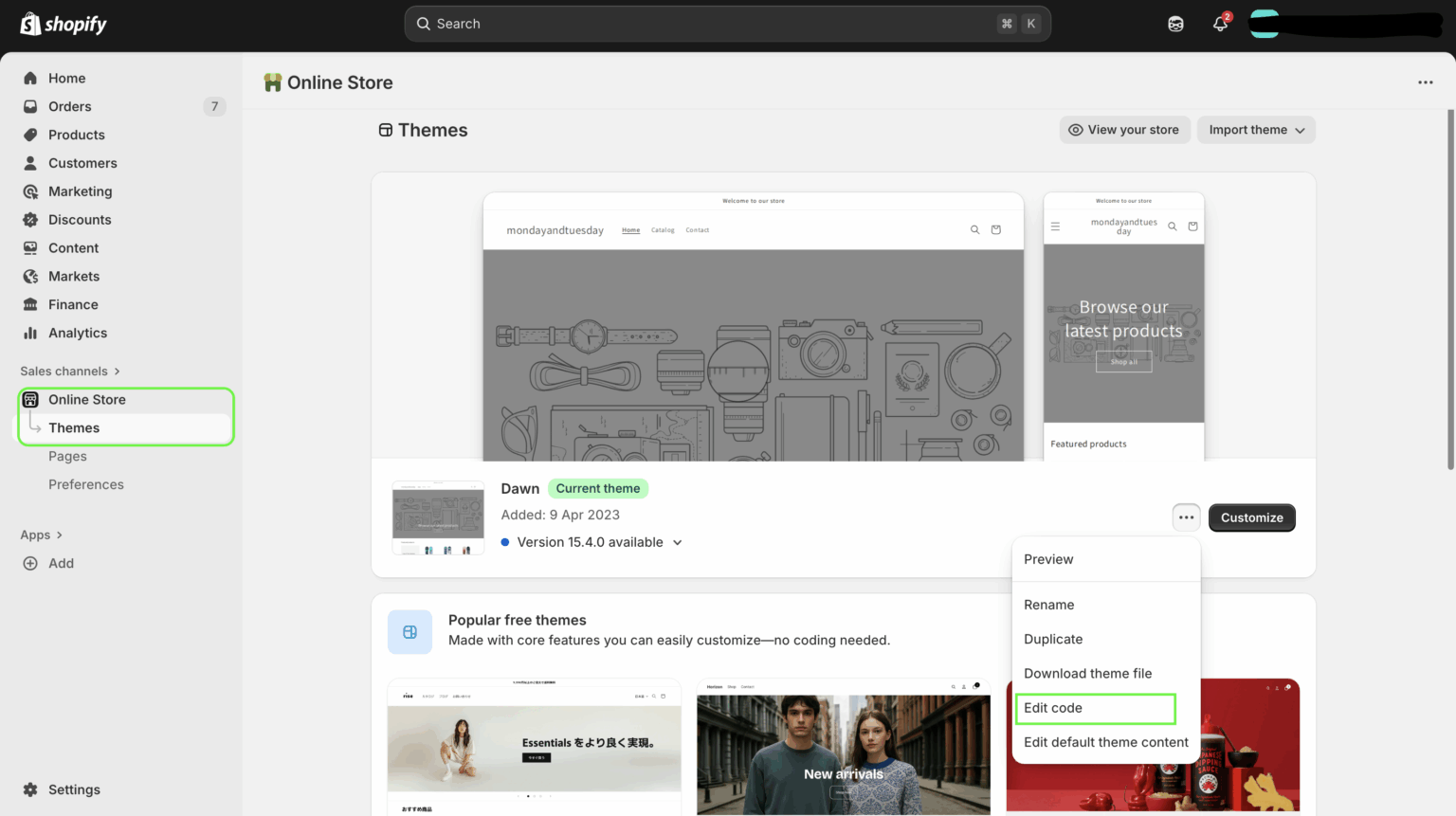Open the Import theme dropdown
Image resolution: width=1456 pixels, height=816 pixels.
(1255, 130)
